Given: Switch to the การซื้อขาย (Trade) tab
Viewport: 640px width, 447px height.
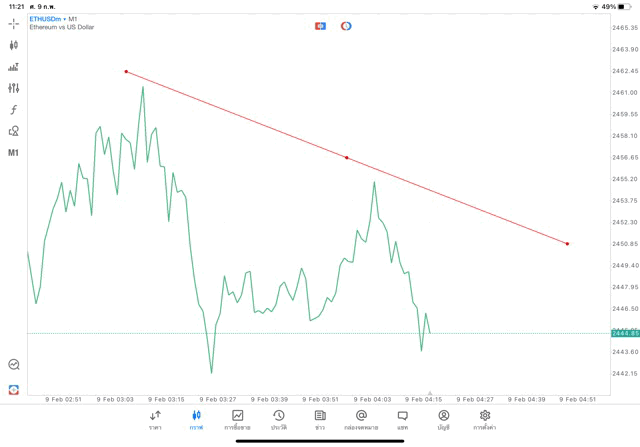Looking at the screenshot, I should 237,420.
